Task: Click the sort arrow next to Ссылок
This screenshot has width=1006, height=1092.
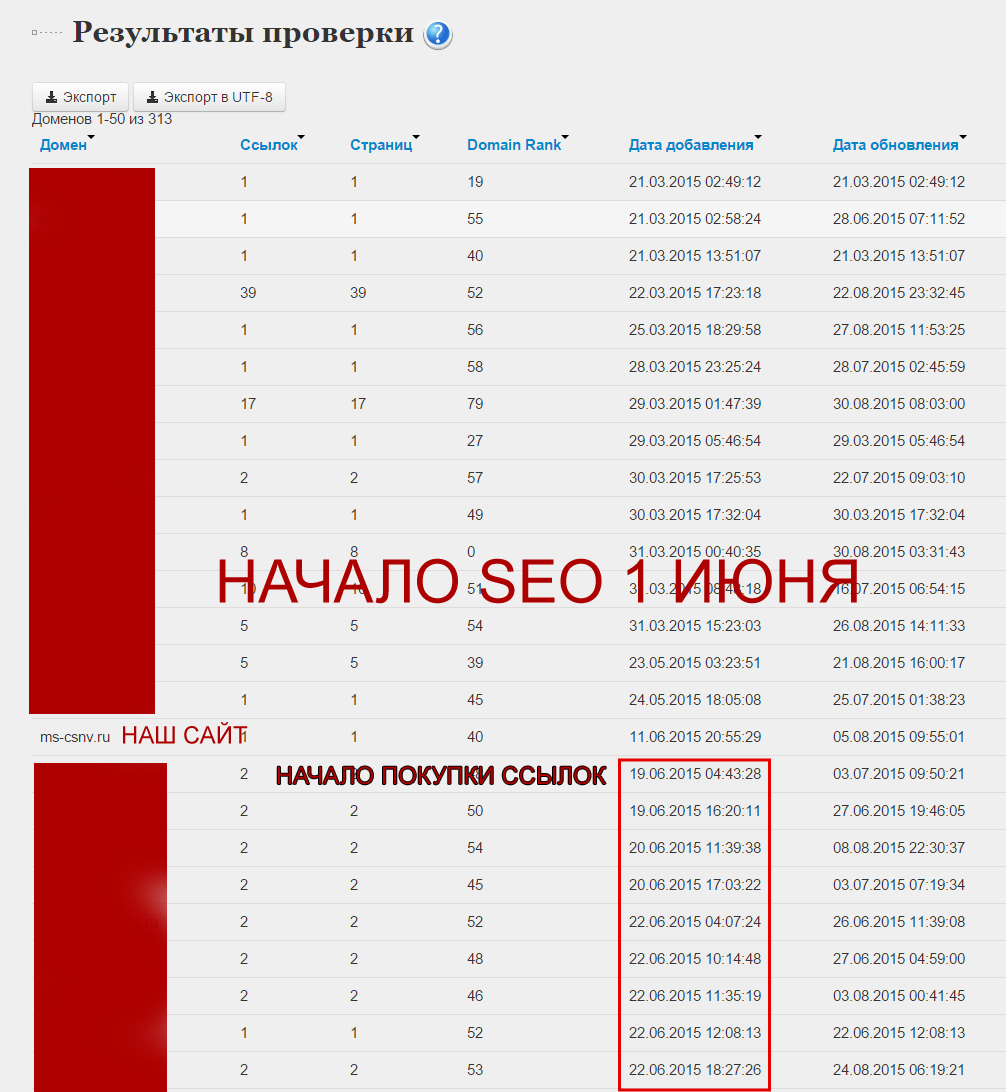Action: [301, 137]
